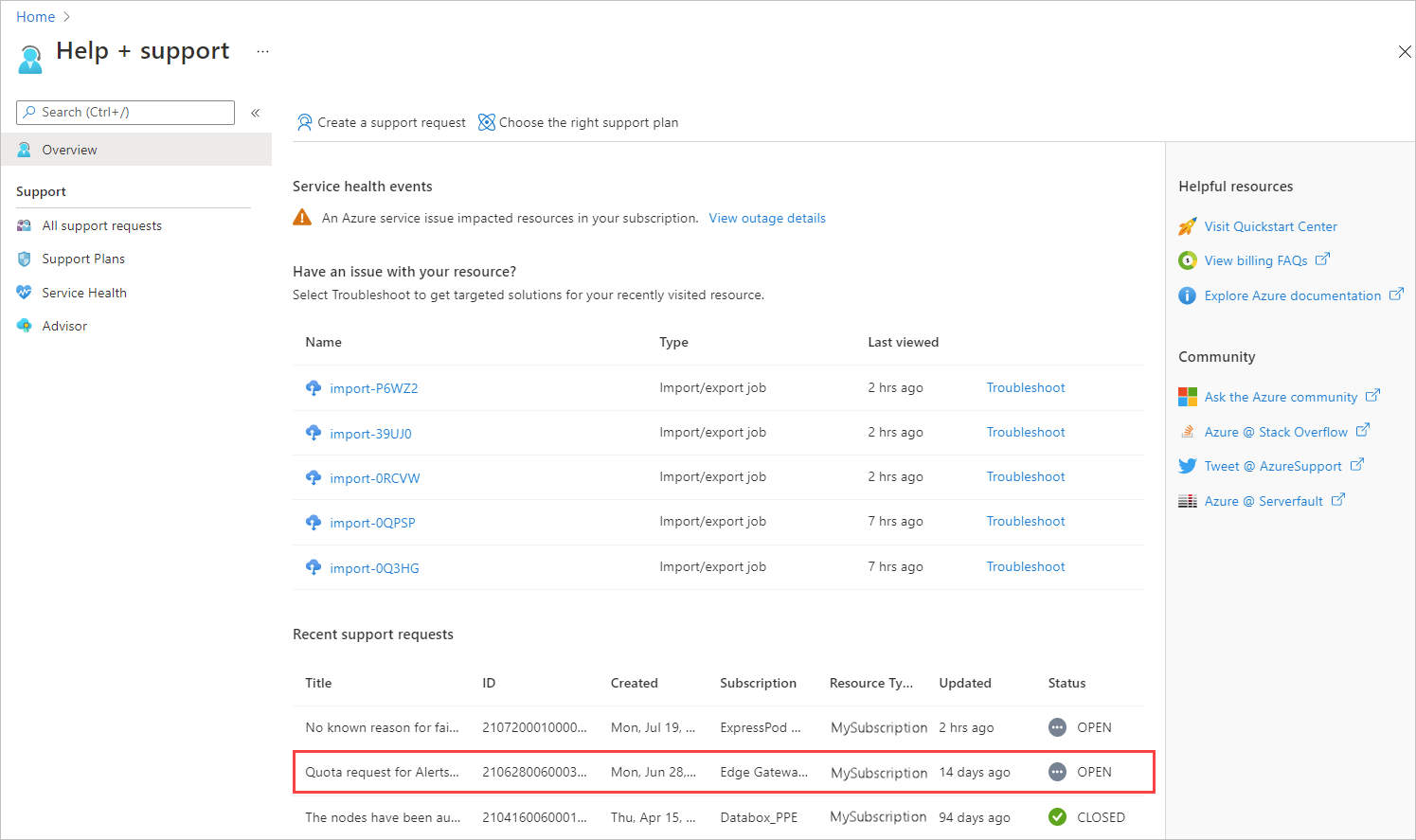
Task: Open View outage details
Action: click(x=767, y=218)
